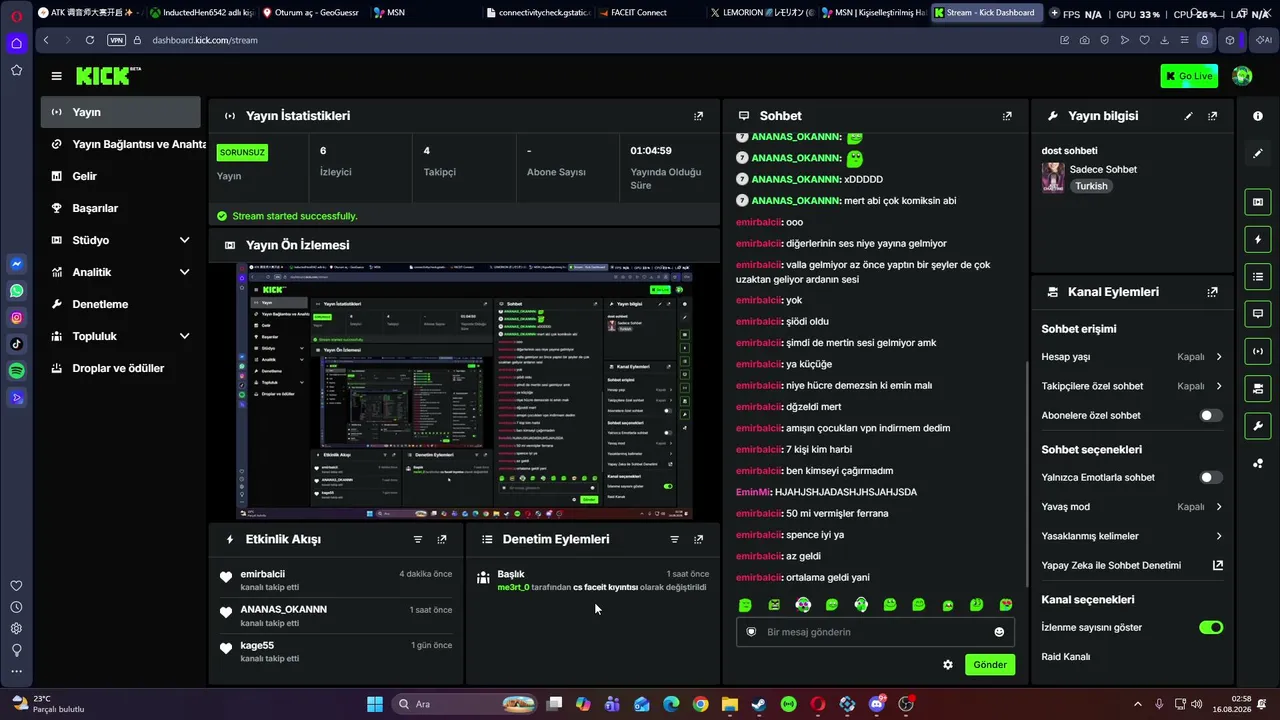The height and width of the screenshot is (720, 1280).
Task: Click the SORUNSUZ stream status badge
Action: [x=242, y=152]
